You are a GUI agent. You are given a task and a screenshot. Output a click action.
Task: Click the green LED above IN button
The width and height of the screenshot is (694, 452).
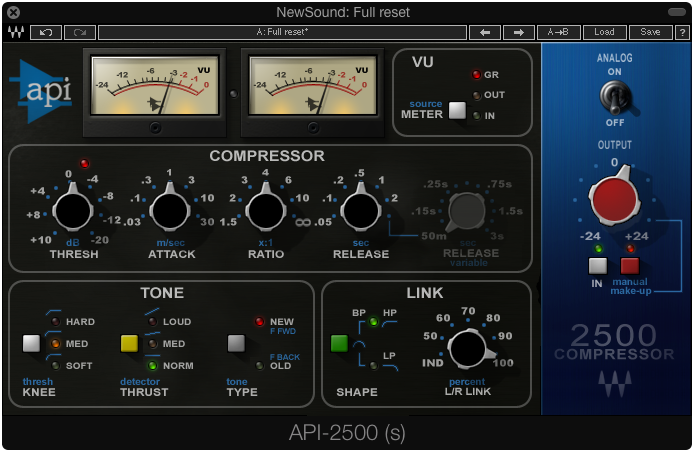coord(598,248)
